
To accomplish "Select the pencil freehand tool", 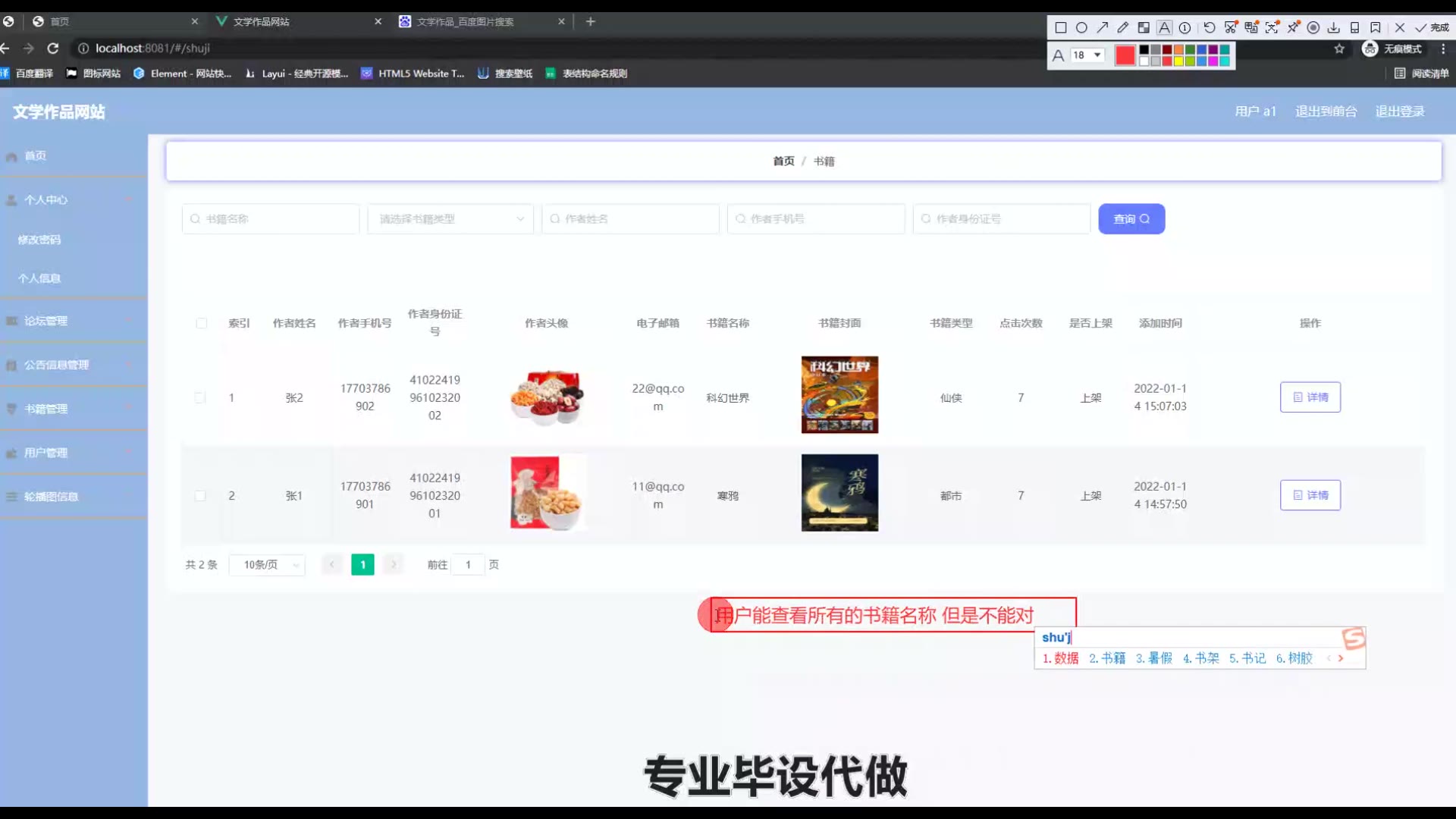I will tap(1123, 27).
